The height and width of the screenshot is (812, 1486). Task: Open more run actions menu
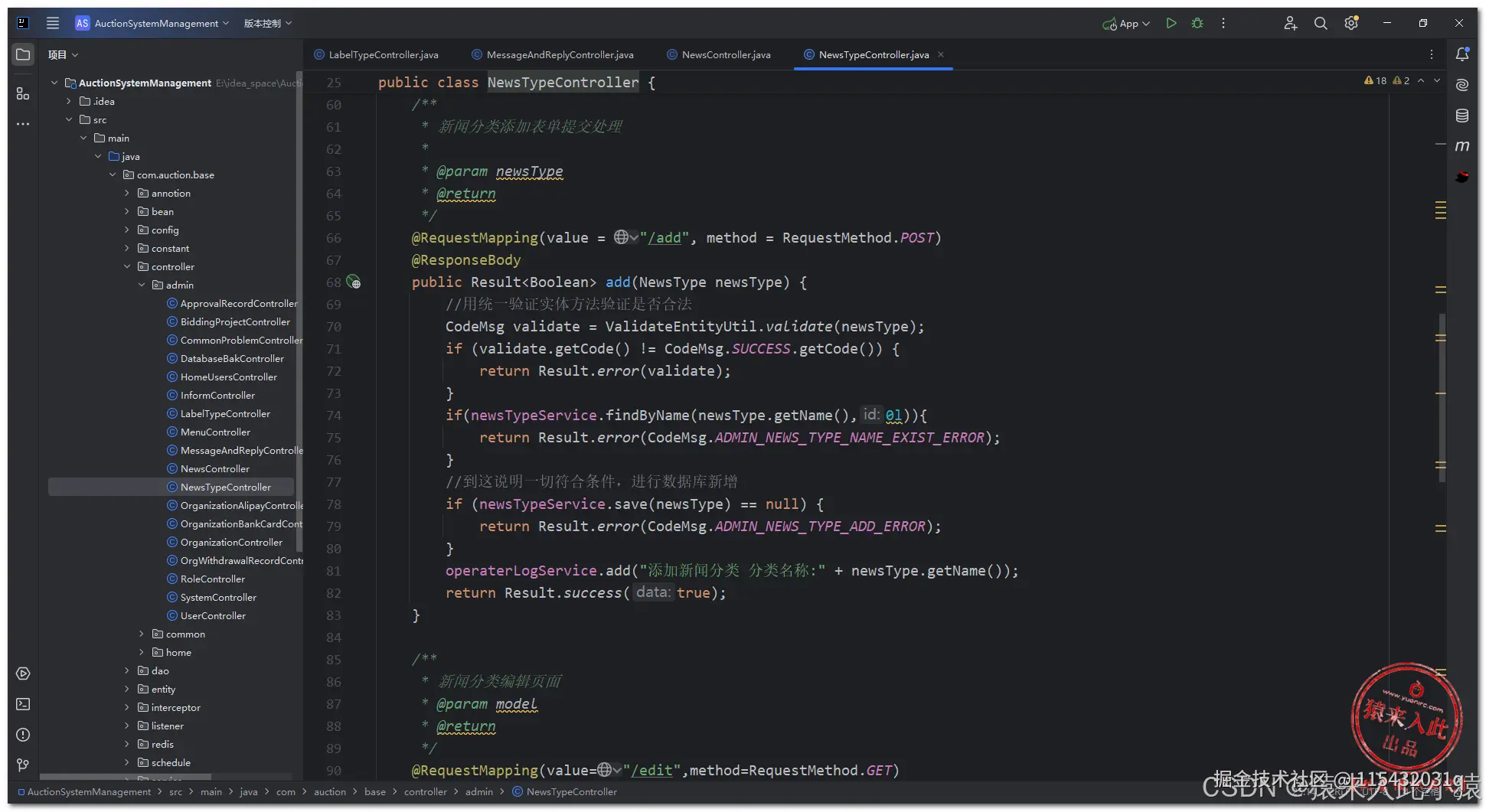[1223, 23]
